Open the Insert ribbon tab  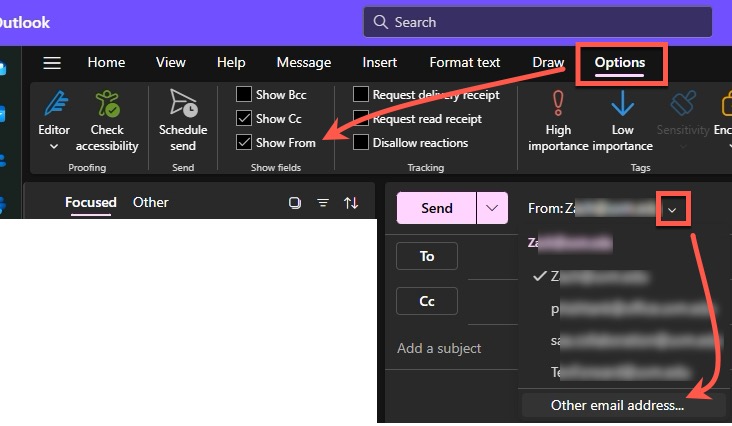click(379, 62)
